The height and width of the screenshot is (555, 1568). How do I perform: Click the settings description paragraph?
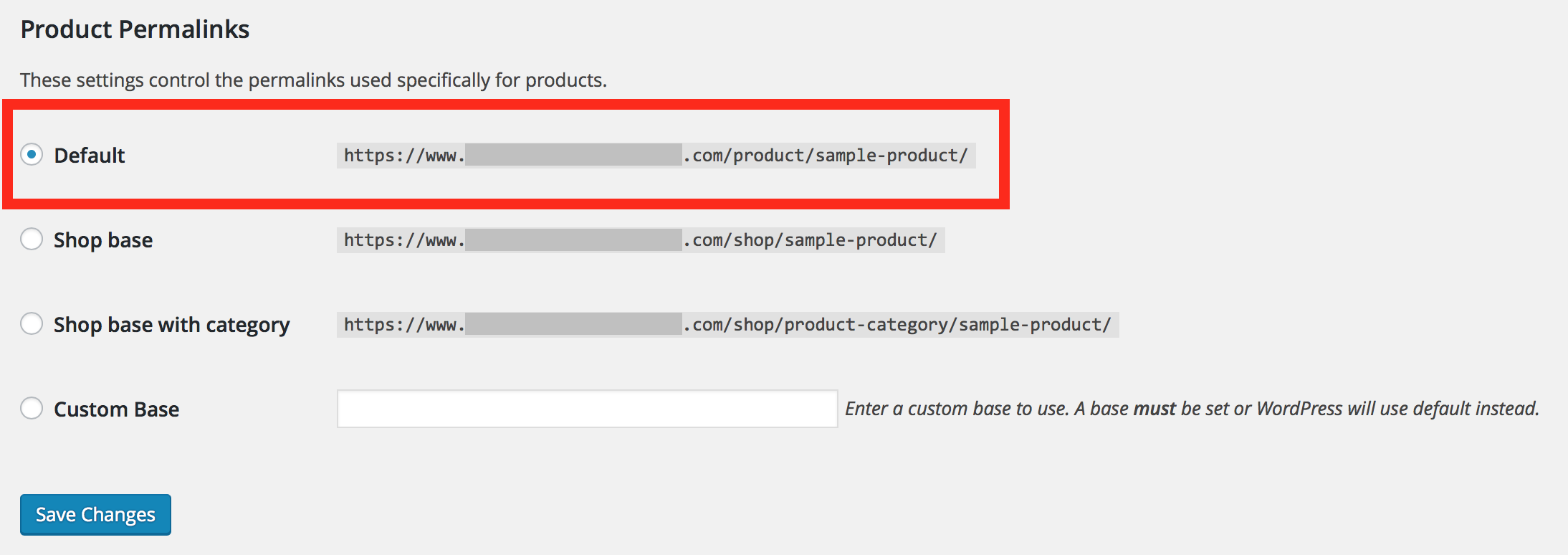313,80
